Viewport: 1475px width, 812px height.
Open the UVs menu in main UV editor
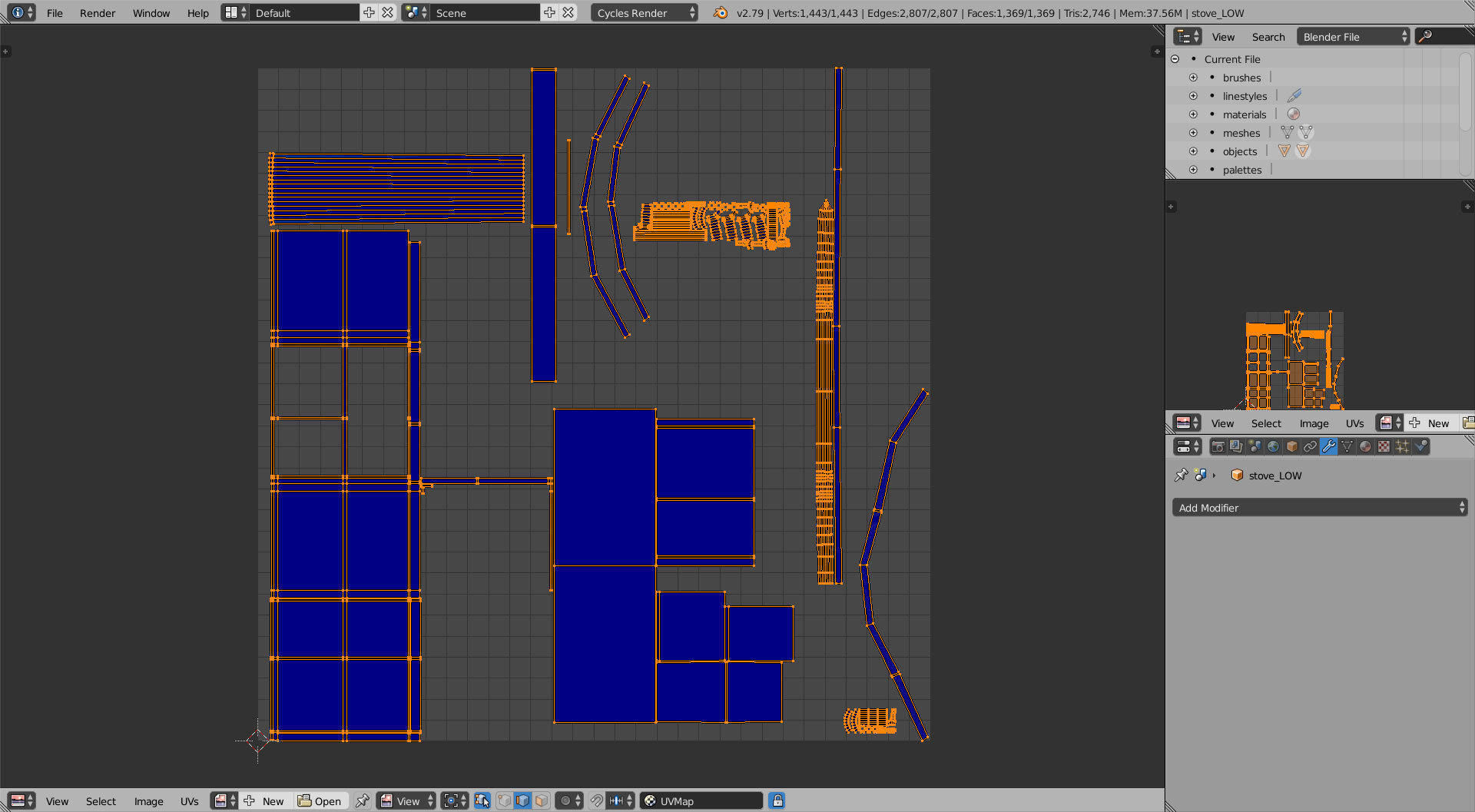(x=190, y=801)
